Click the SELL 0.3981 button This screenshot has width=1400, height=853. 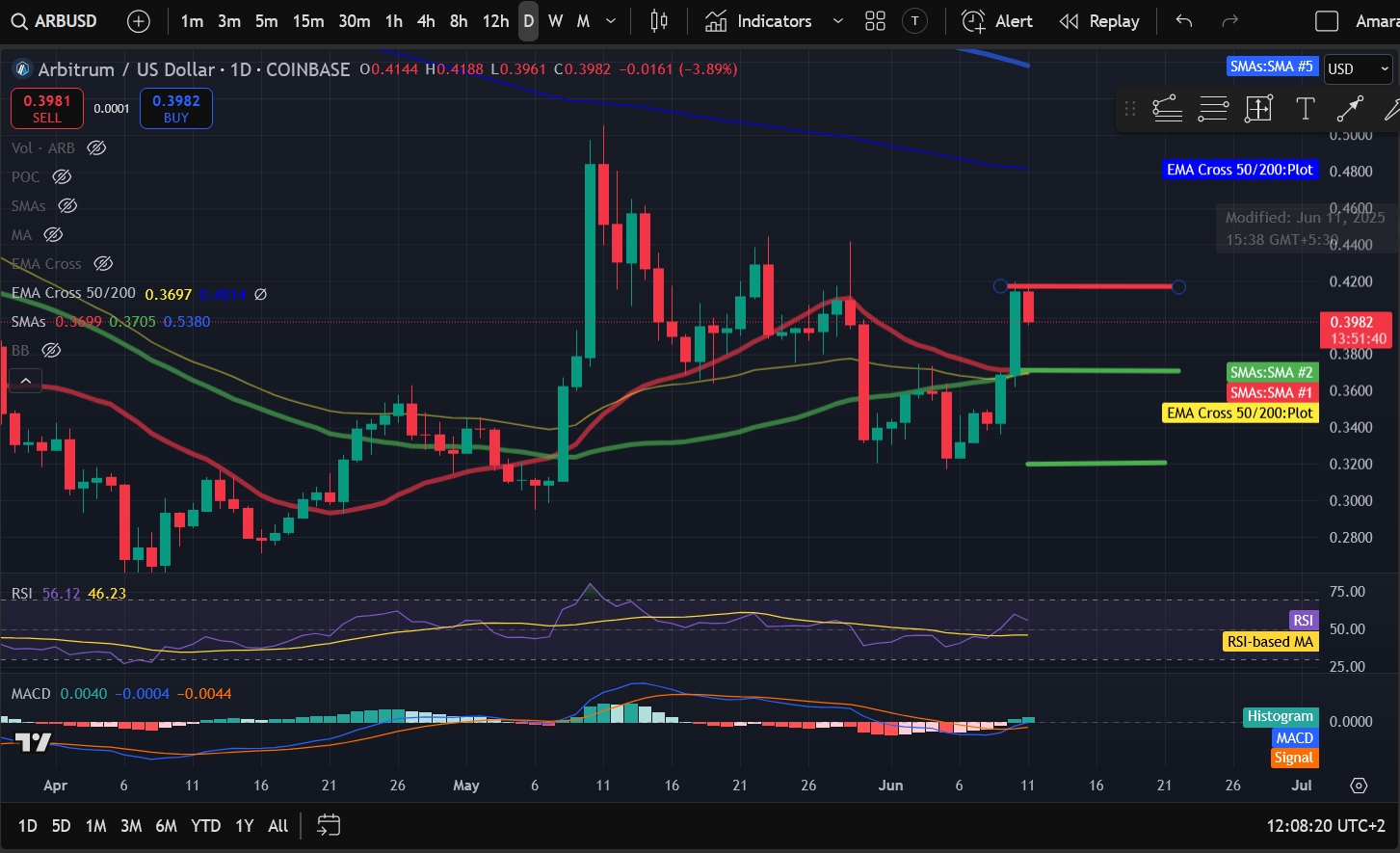pos(47,108)
